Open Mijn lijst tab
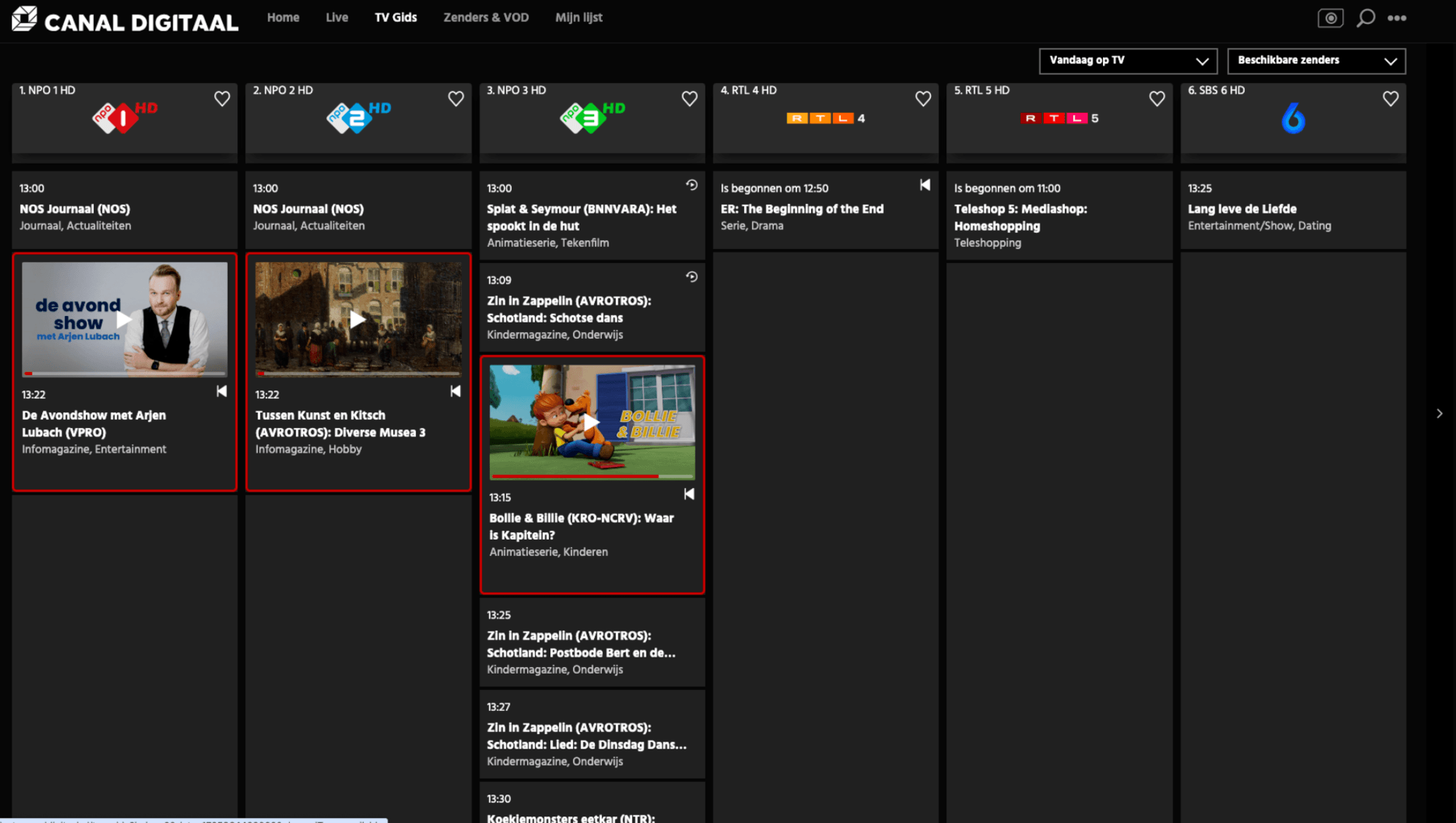1456x823 pixels. 579,17
